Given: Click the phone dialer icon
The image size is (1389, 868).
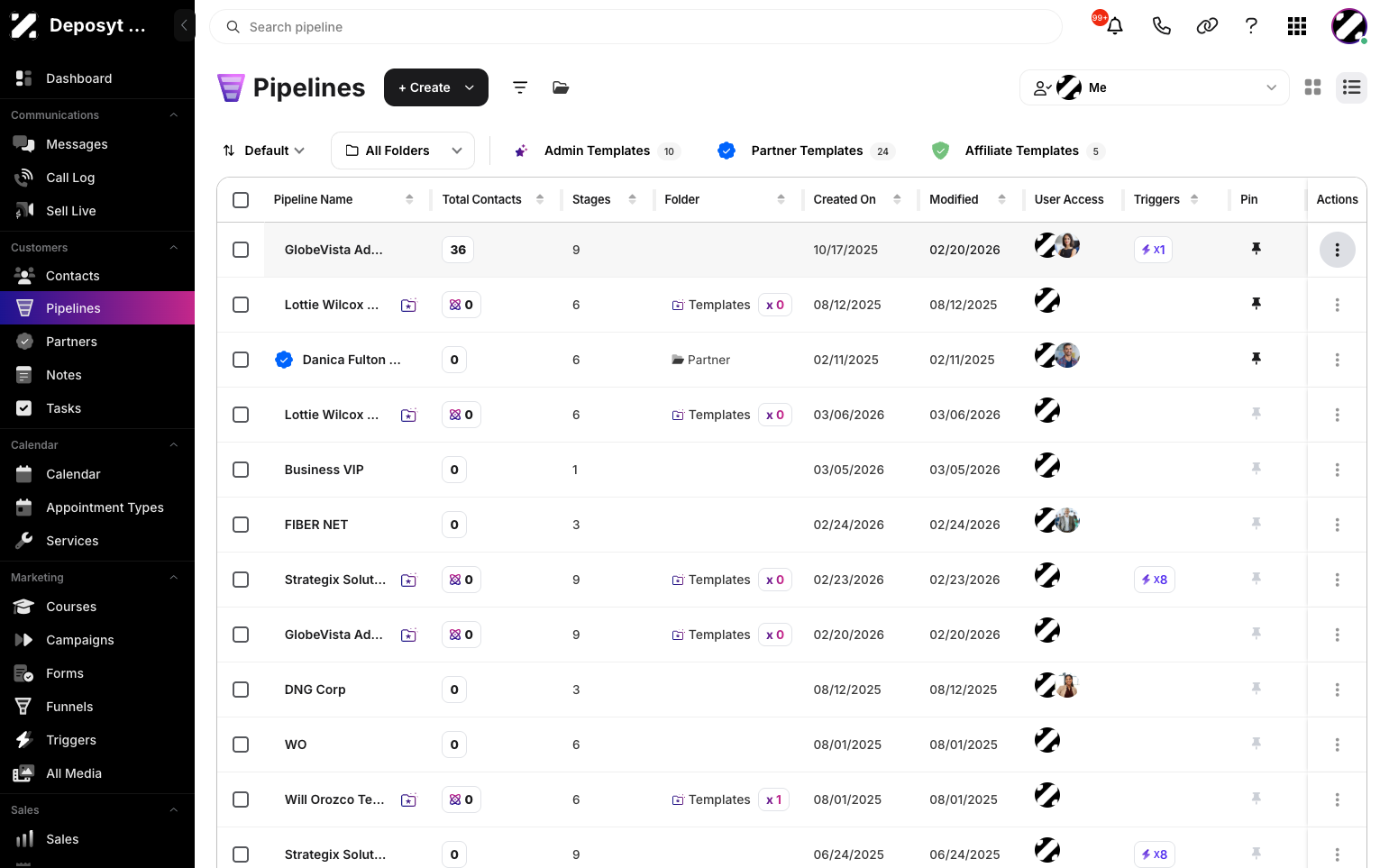Looking at the screenshot, I should coord(1161,26).
